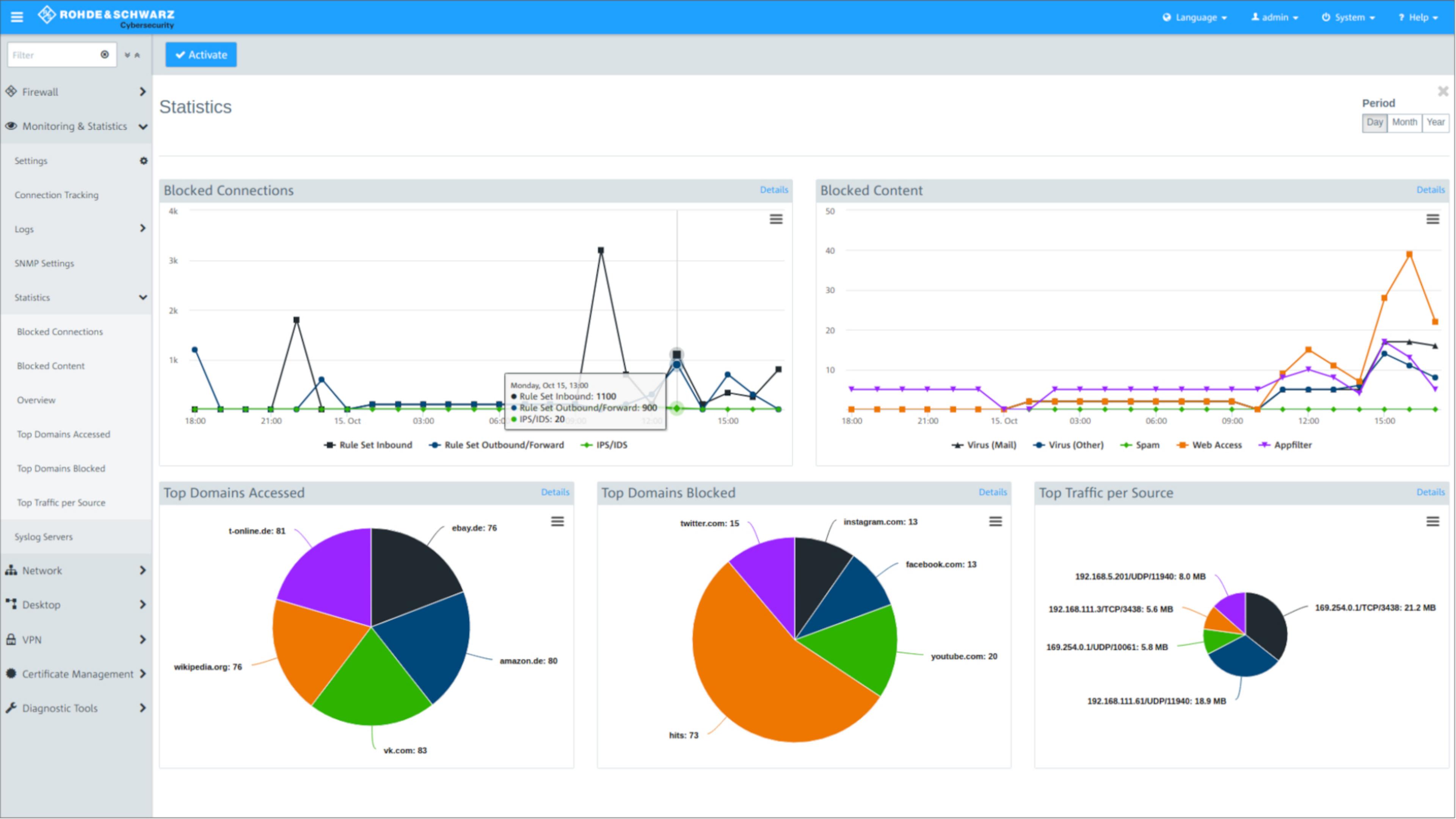The image size is (1456, 819).
Task: Open Blocked Connections chart context menu icon
Action: pyautogui.click(x=776, y=220)
